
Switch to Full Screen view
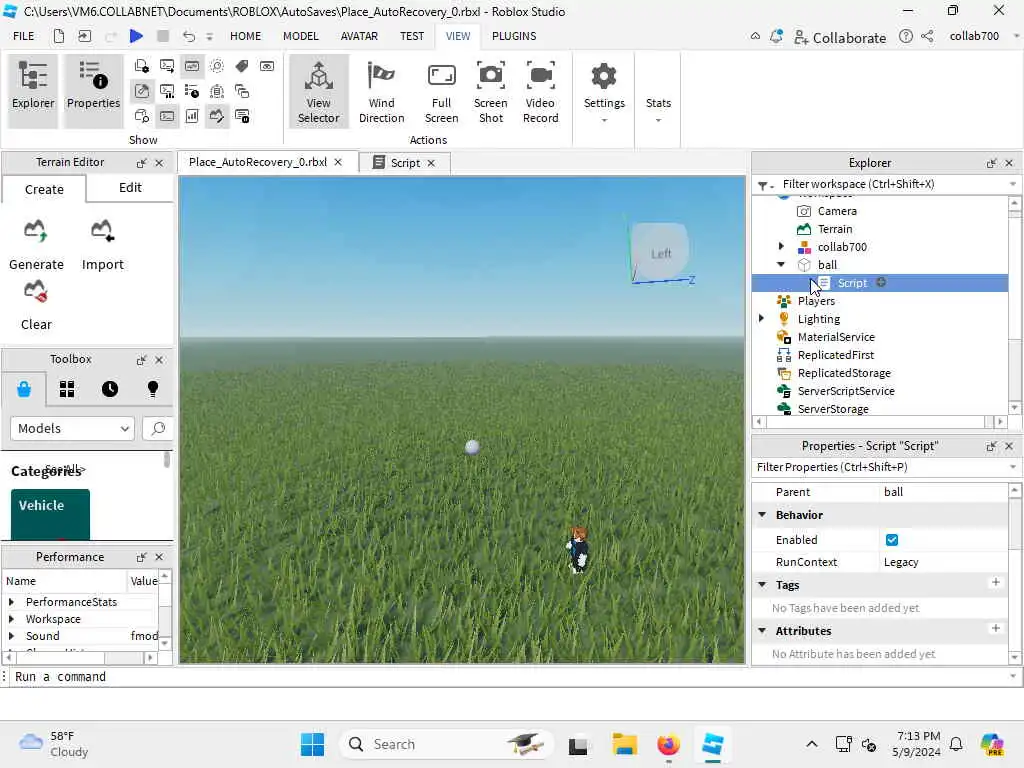[441, 91]
